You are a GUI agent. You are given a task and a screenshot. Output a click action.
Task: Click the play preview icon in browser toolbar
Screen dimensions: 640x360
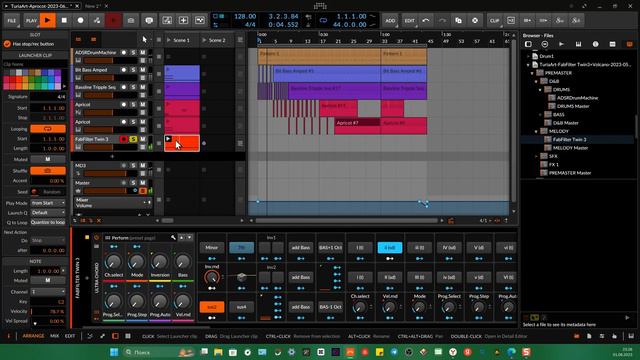(562, 44)
